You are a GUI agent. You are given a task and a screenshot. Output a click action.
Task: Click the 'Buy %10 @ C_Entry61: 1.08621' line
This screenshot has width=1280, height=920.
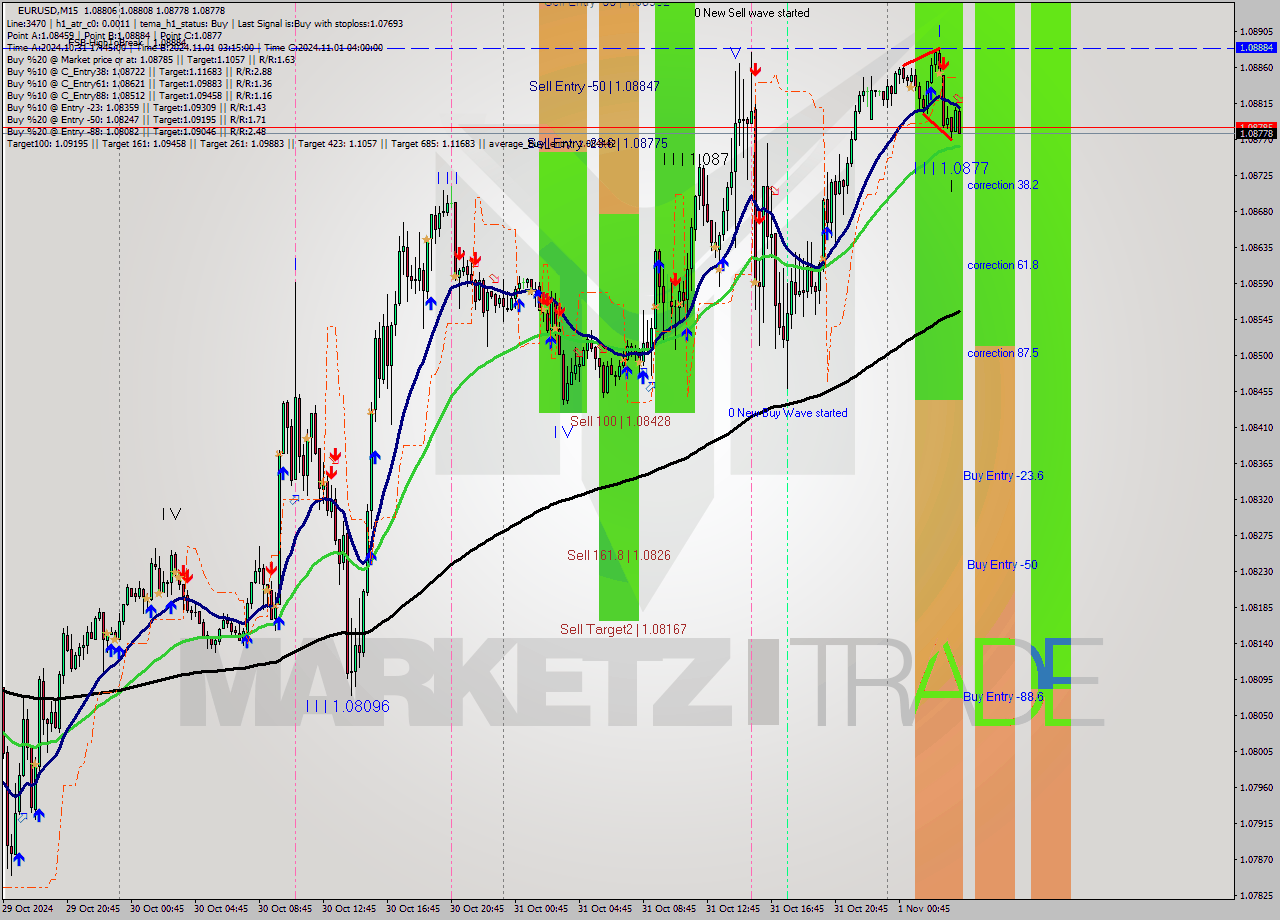pyautogui.click(x=139, y=83)
